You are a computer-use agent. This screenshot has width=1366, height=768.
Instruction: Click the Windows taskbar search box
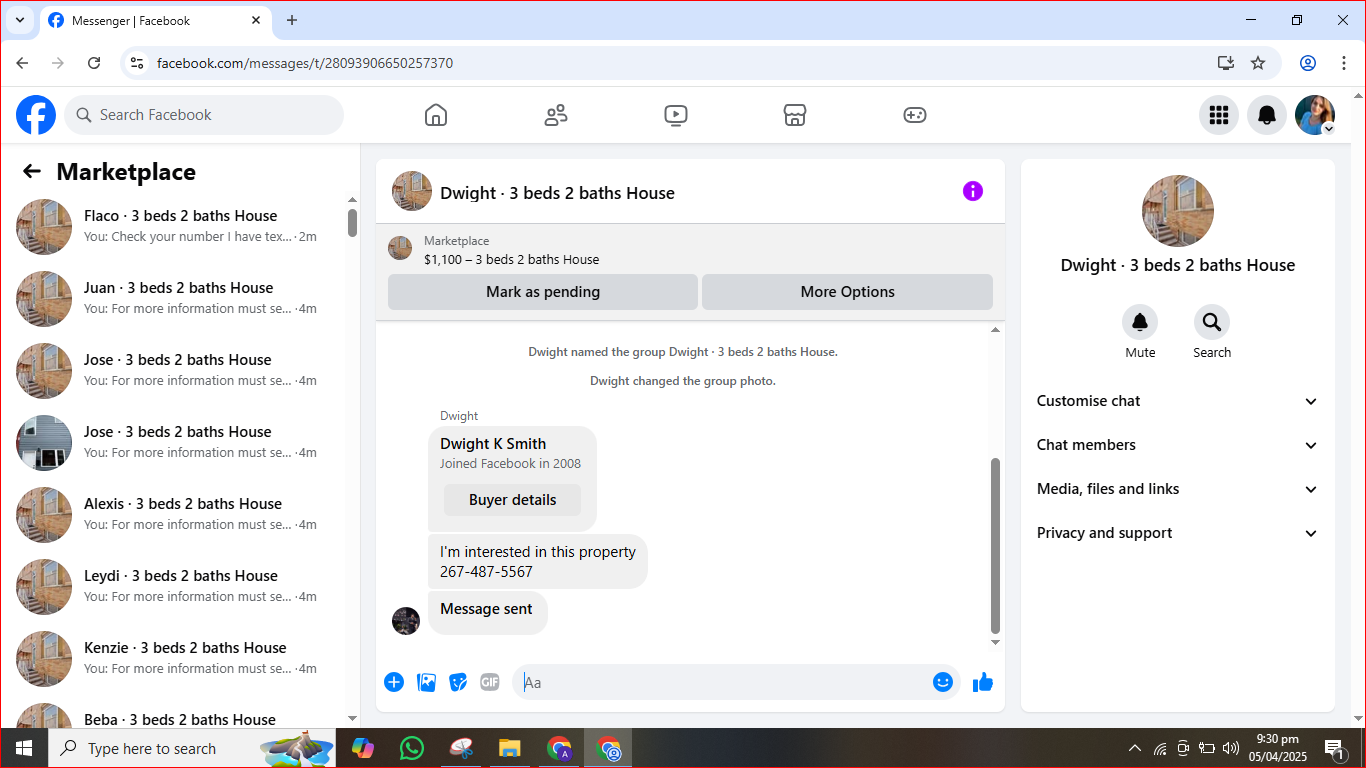tap(192, 748)
